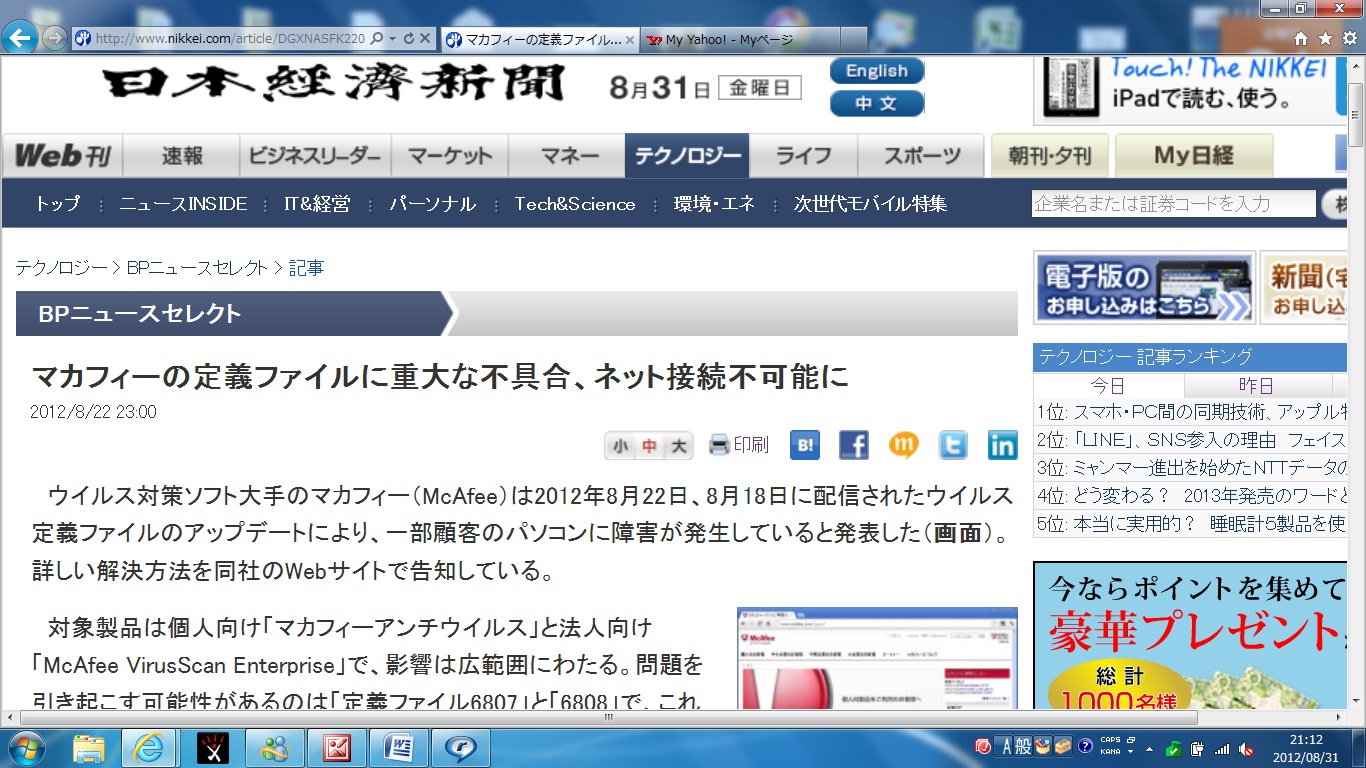Open Windows Explorer from the taskbar
1366x768 pixels.
[x=89, y=748]
